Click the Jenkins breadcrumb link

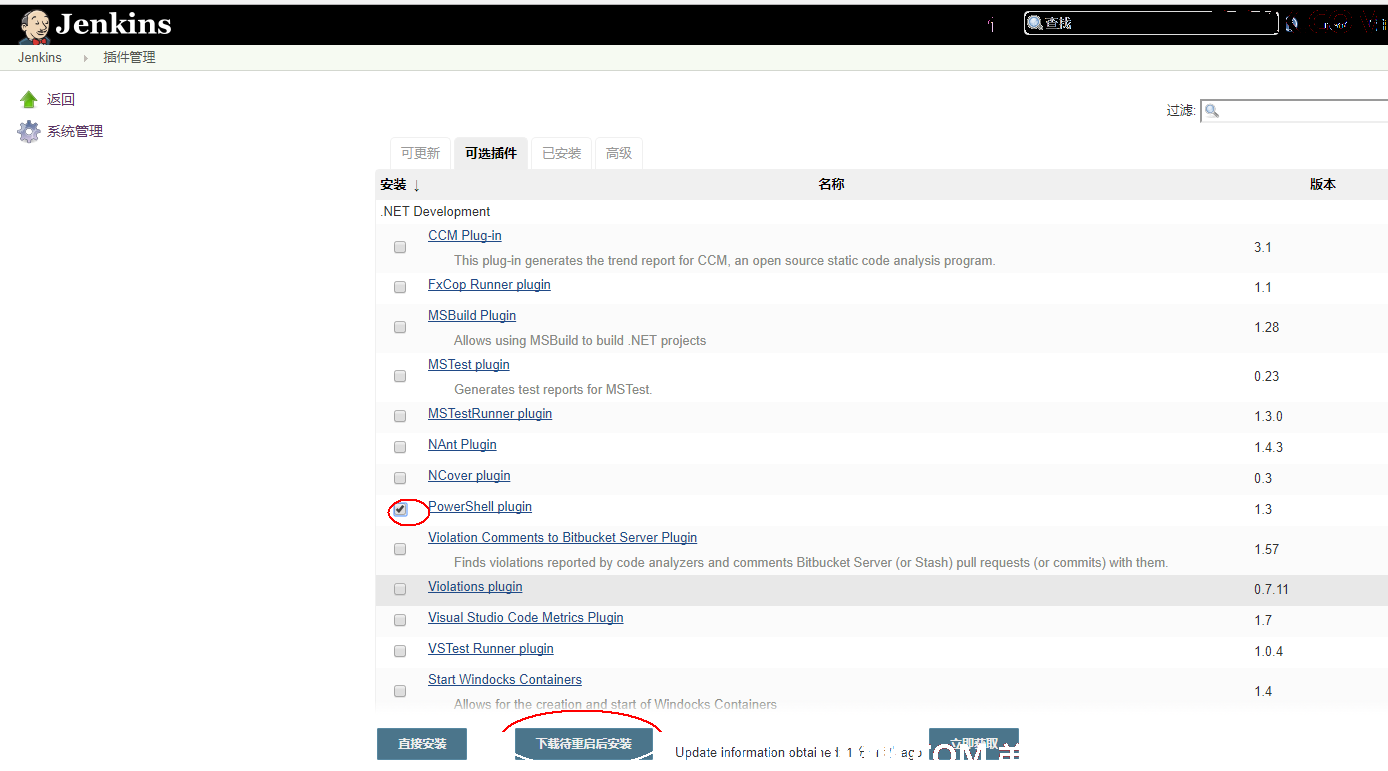40,58
